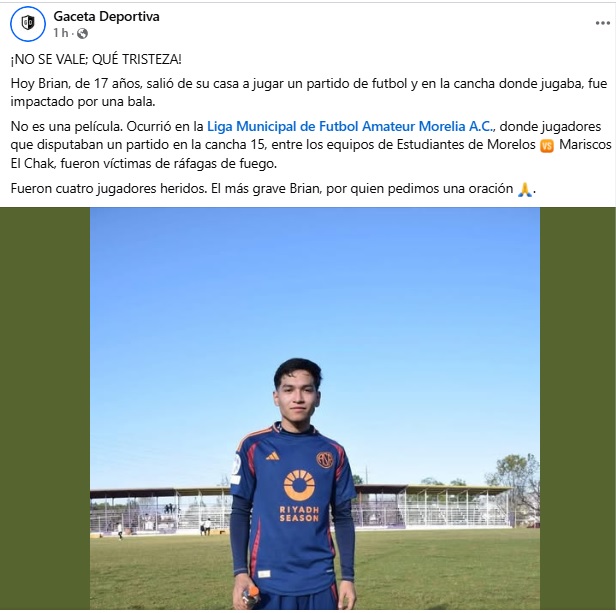The height and width of the screenshot is (613, 616).
Task: Click the grandstand right of the player
Action: point(434,506)
